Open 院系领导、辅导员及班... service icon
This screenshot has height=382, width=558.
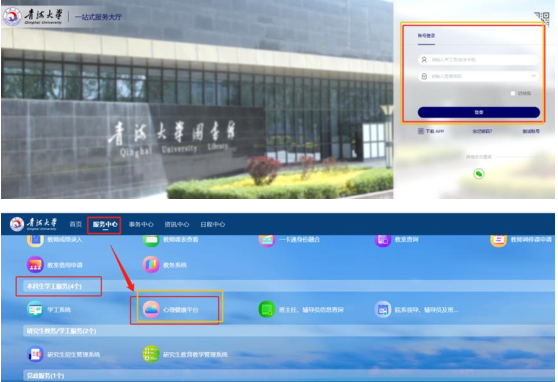383,310
